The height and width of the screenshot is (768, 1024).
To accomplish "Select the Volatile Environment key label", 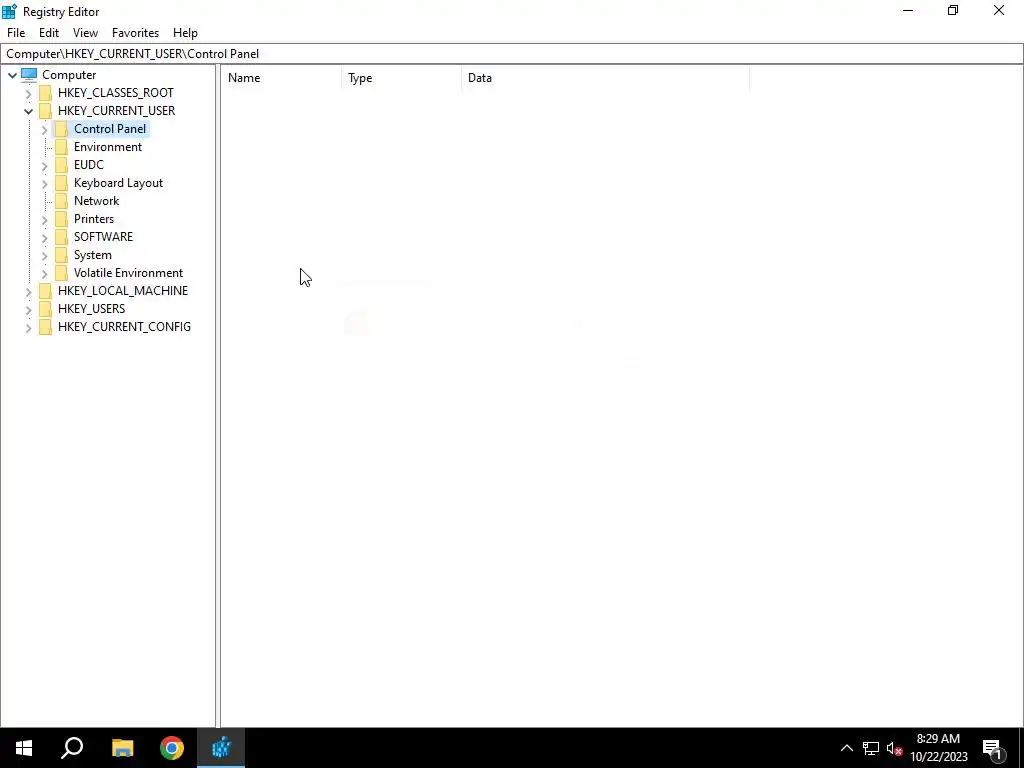I will click(129, 272).
